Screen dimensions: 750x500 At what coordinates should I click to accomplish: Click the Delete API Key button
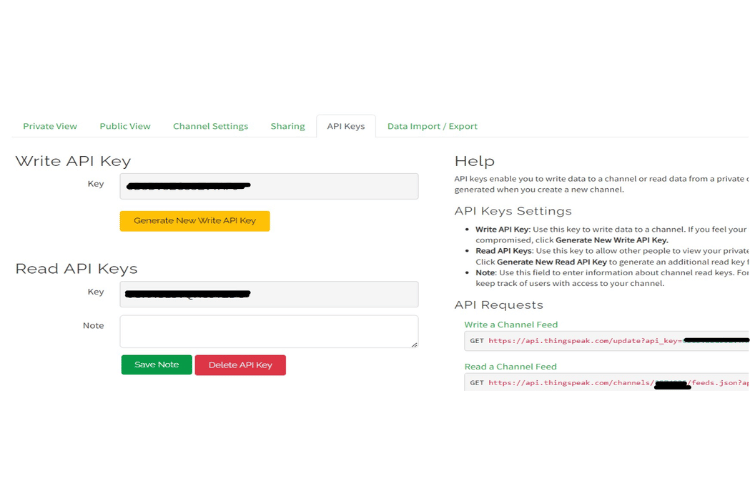pyautogui.click(x=240, y=365)
